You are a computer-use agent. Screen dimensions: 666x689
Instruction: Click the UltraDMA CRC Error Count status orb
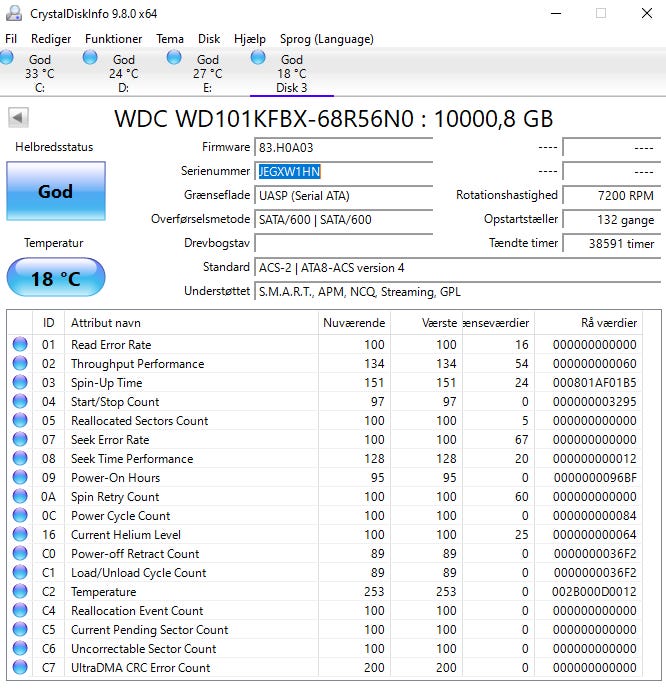[x=20, y=668]
